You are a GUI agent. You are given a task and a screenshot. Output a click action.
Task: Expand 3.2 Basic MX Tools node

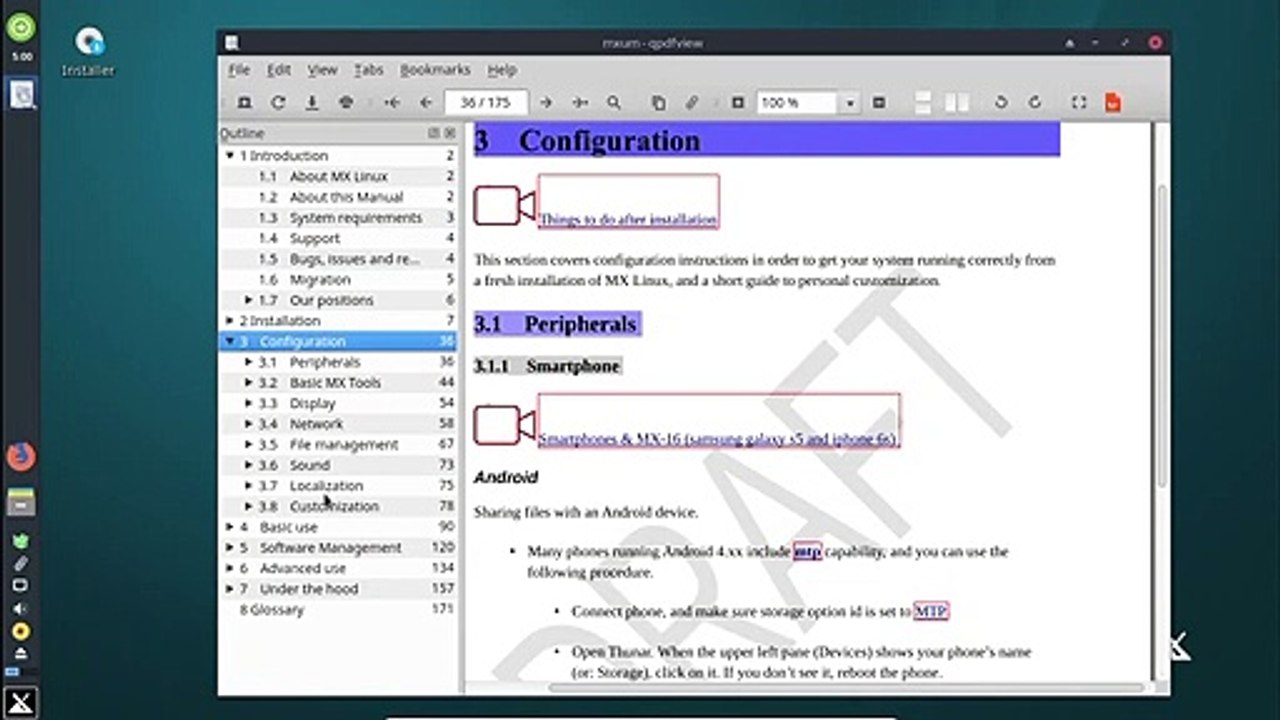249,383
